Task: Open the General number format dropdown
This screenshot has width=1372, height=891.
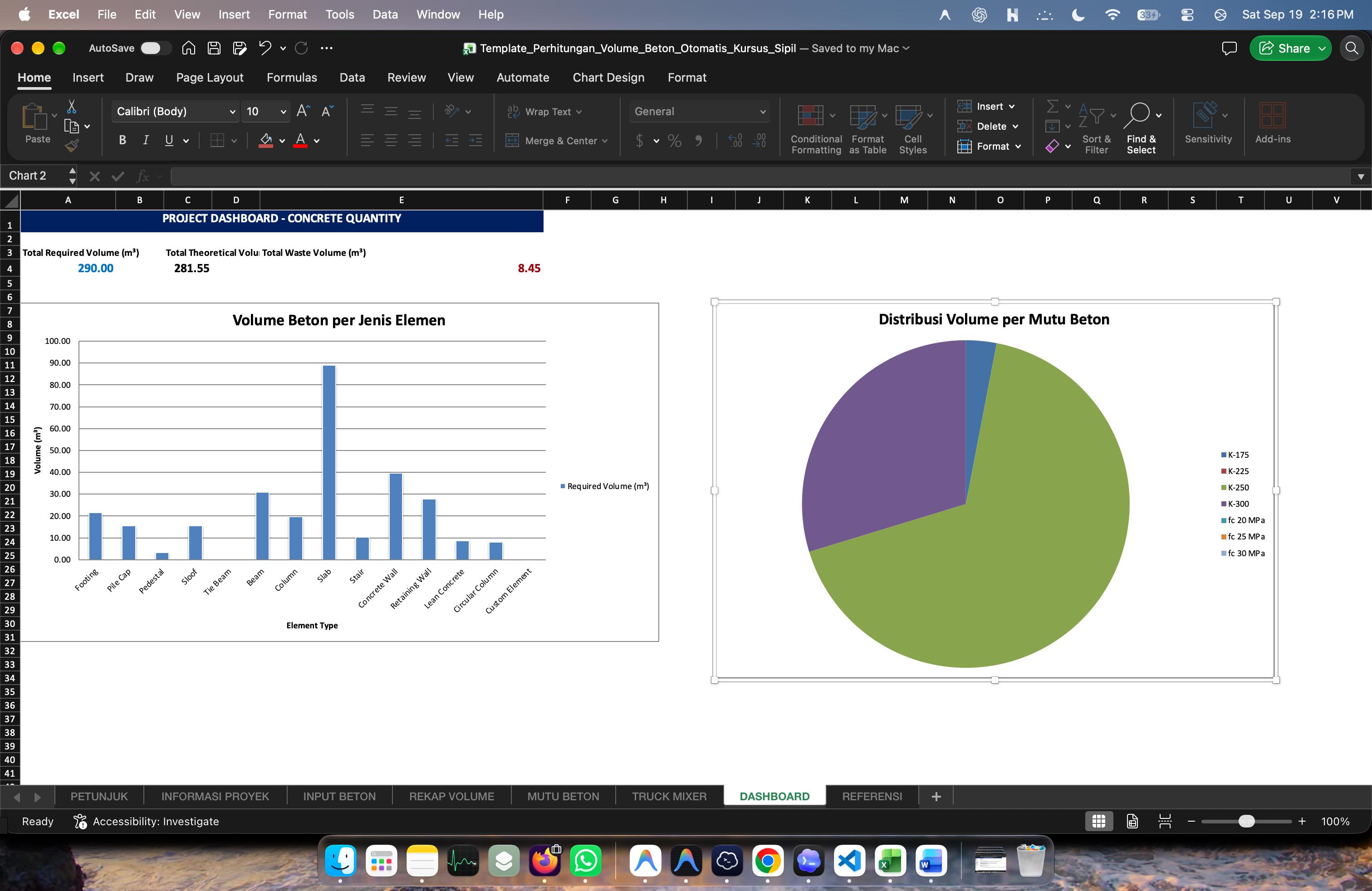Action: click(699, 111)
